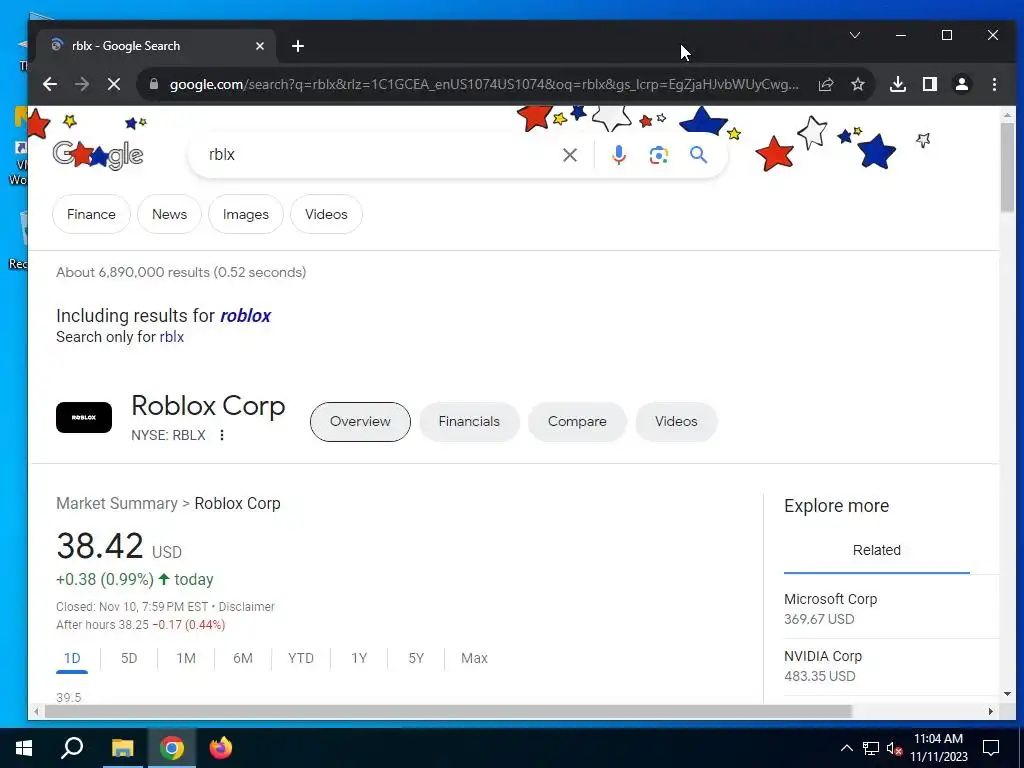The height and width of the screenshot is (768, 1024).
Task: Click the share page icon in address bar
Action: (x=826, y=84)
